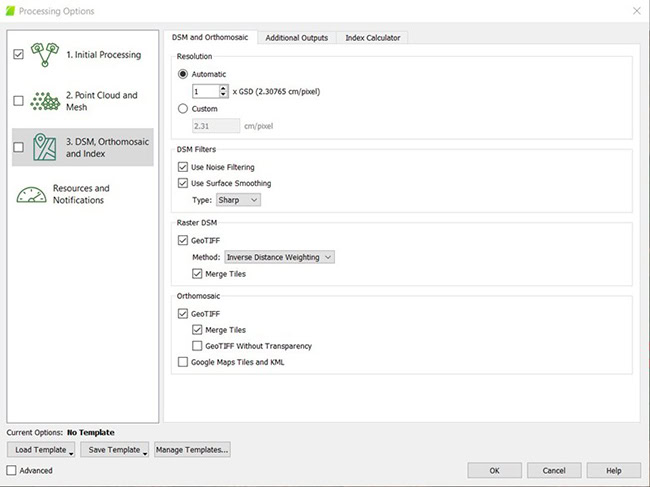
Task: Click the DSM Orthomosaic map icon
Action: (x=45, y=147)
